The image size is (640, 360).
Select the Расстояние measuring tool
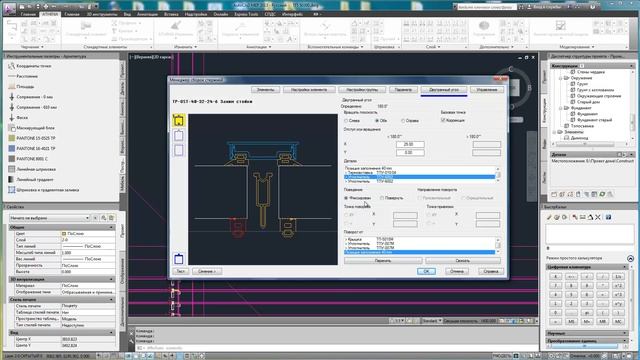coord(23,76)
